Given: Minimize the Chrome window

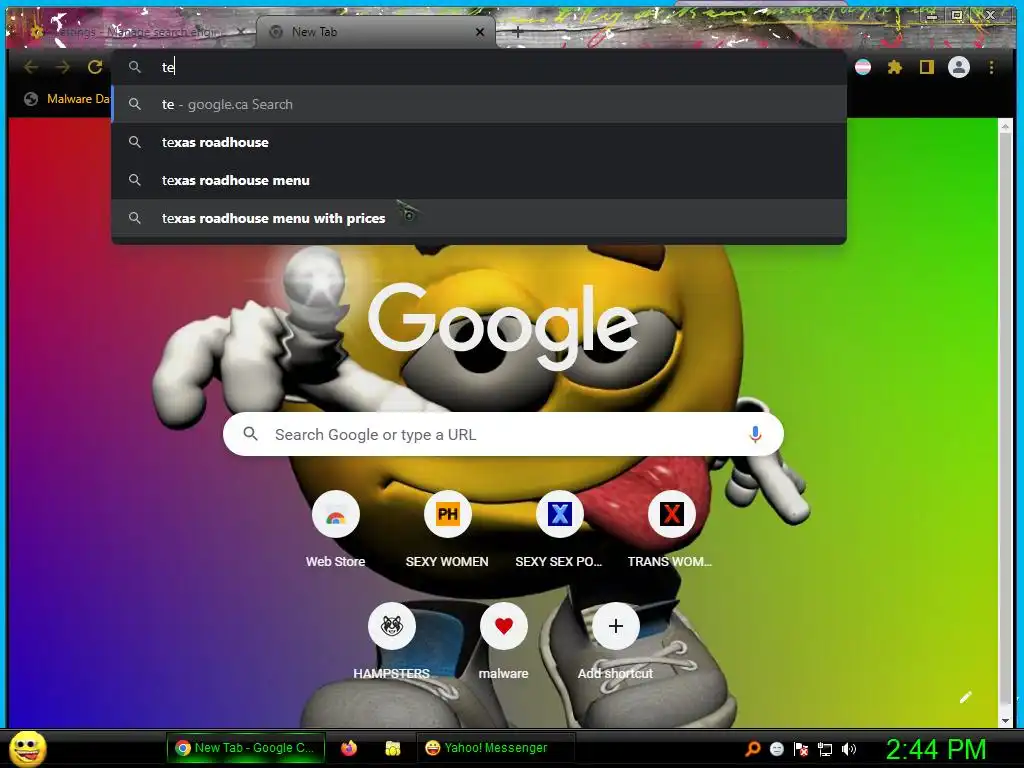Looking at the screenshot, I should click(x=932, y=16).
